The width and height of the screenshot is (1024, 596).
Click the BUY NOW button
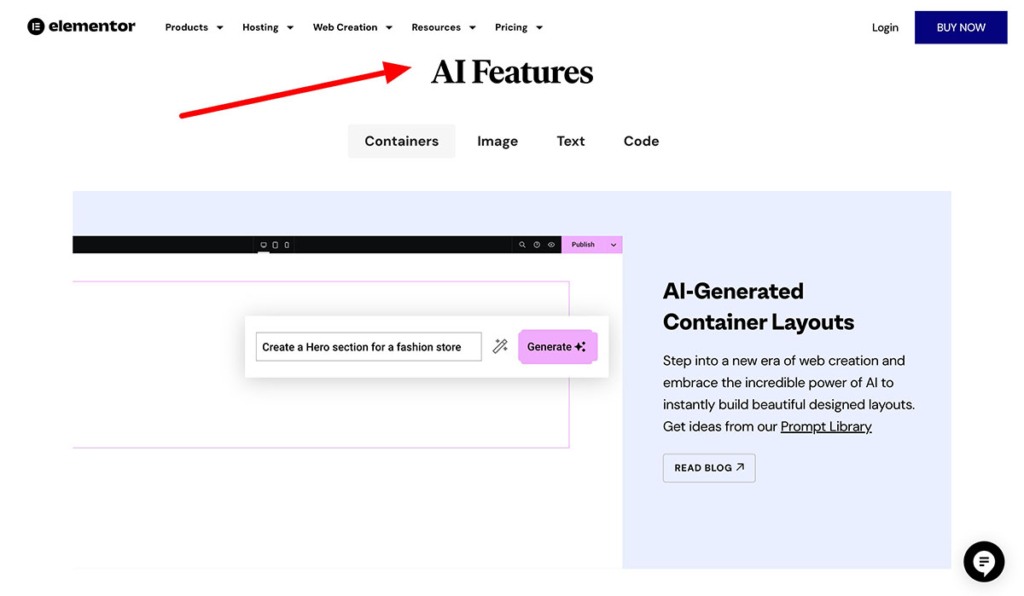click(960, 27)
